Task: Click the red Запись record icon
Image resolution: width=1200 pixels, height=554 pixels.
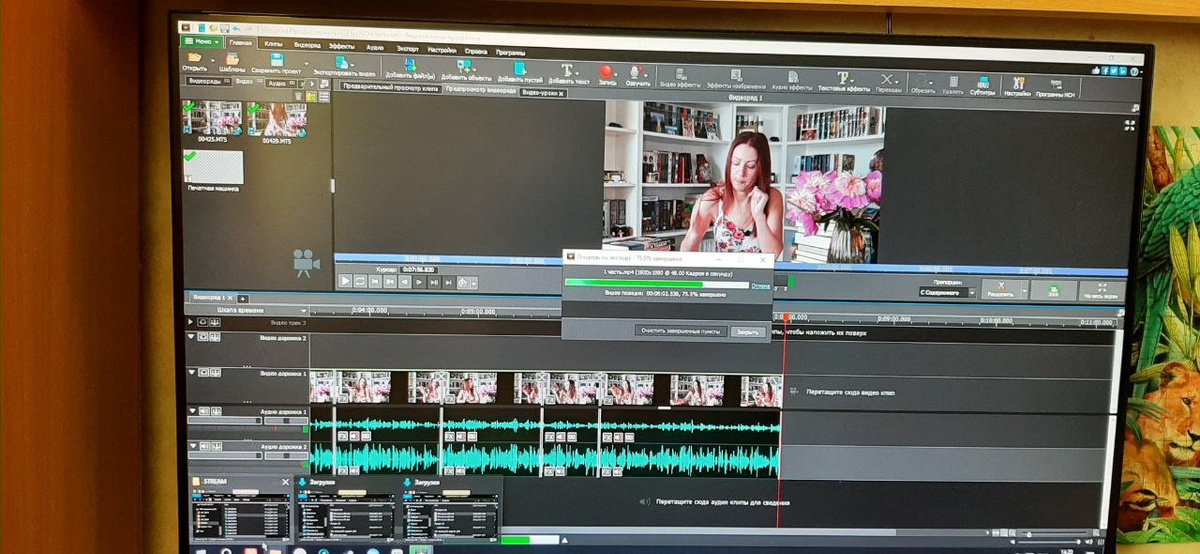Action: [606, 71]
